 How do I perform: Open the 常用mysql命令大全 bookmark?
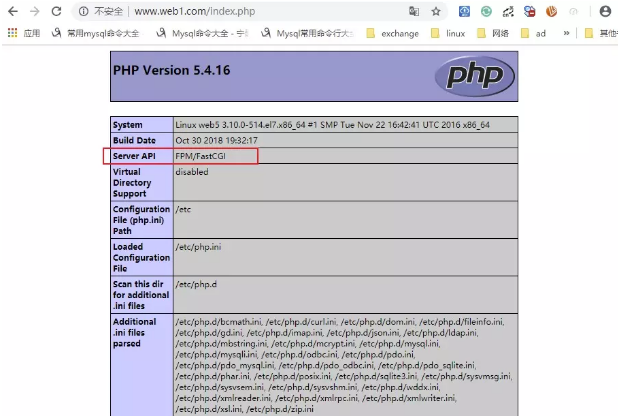click(96, 33)
